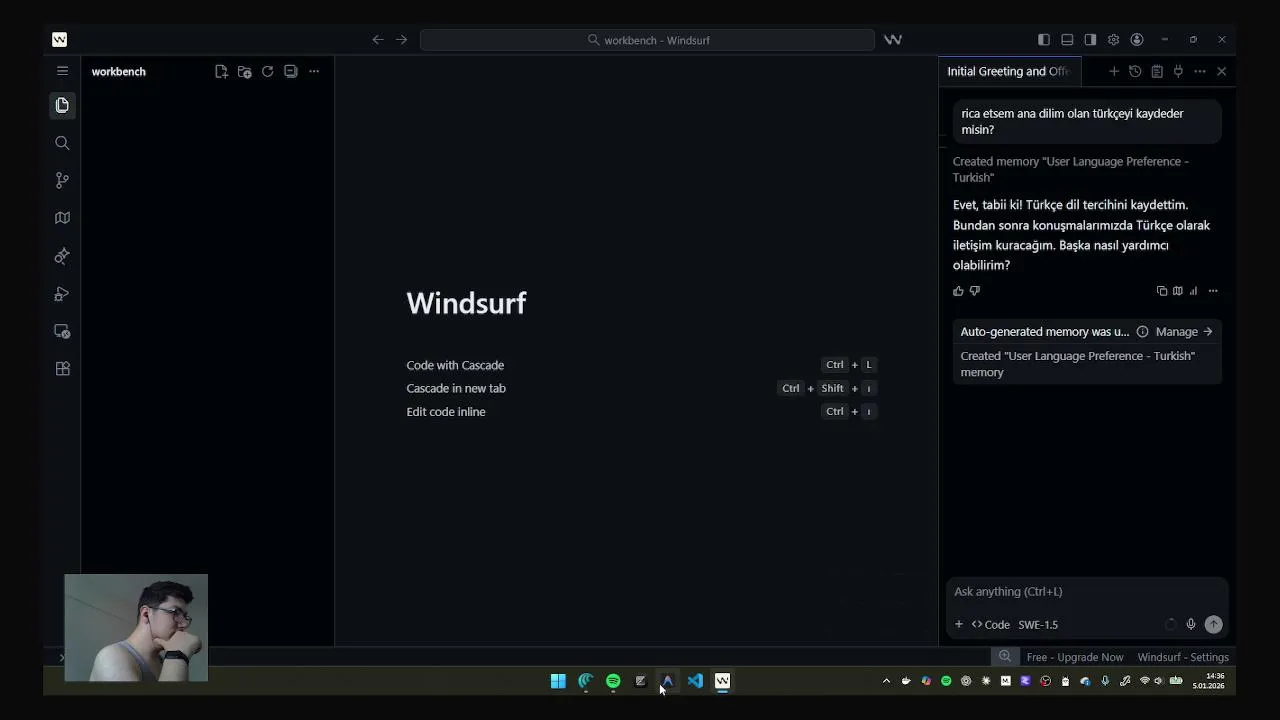The width and height of the screenshot is (1280, 720).
Task: Click Created memory "User Language Preference" text
Action: (x=1070, y=169)
